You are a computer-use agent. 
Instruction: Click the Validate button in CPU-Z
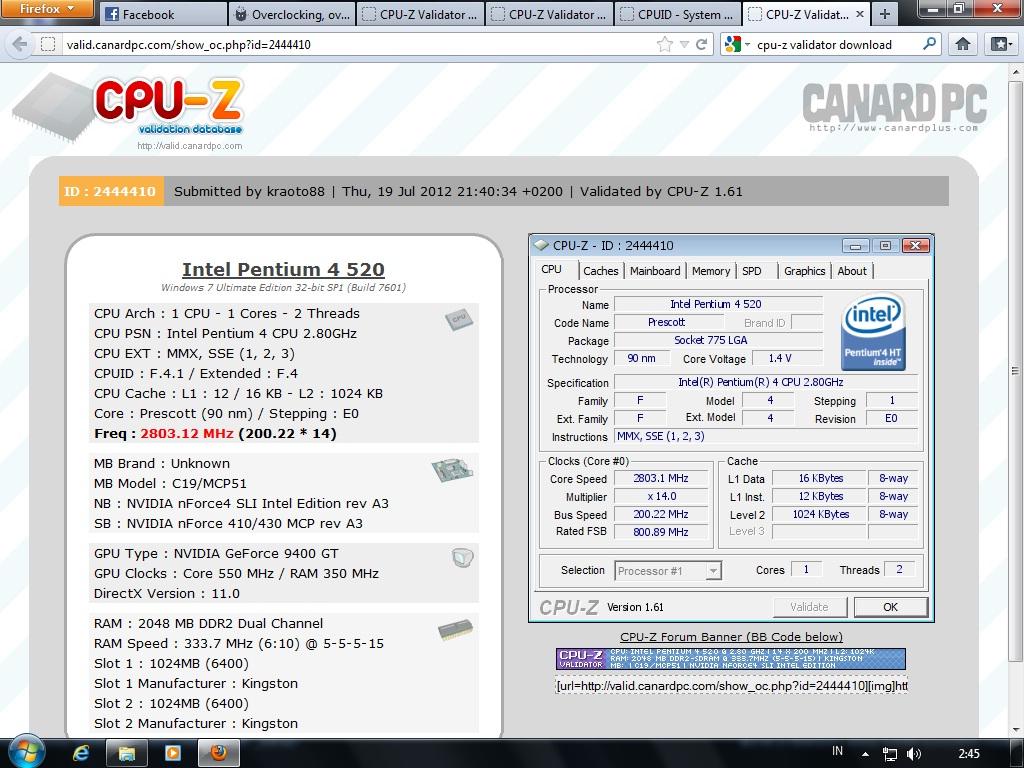coord(809,607)
